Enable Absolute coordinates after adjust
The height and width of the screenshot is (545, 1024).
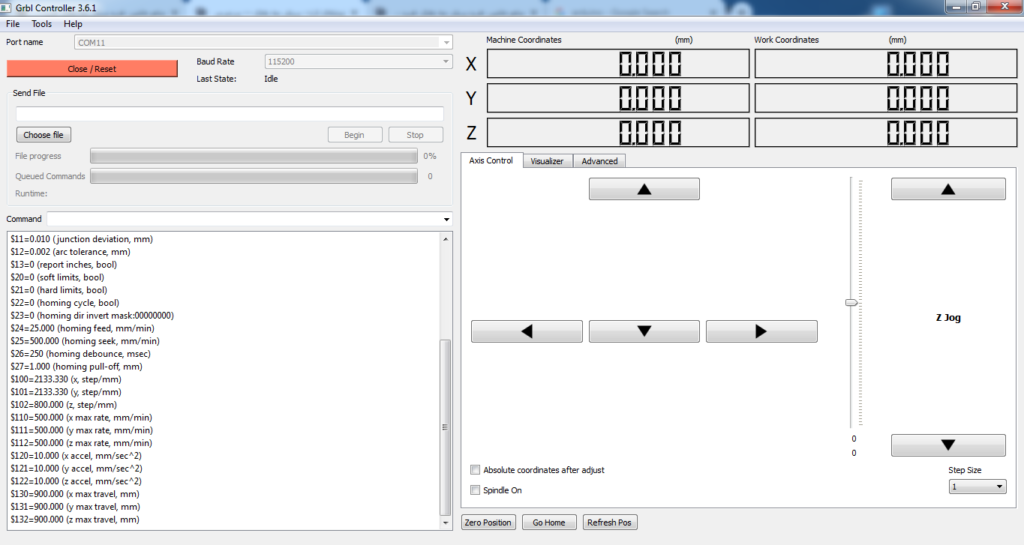pos(475,470)
